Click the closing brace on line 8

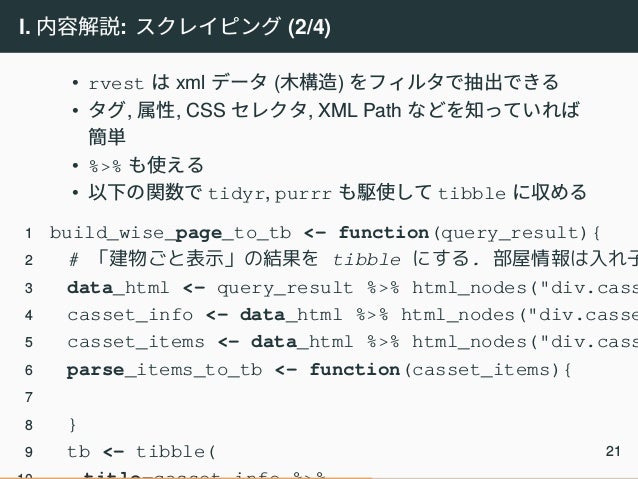[x=72, y=424]
